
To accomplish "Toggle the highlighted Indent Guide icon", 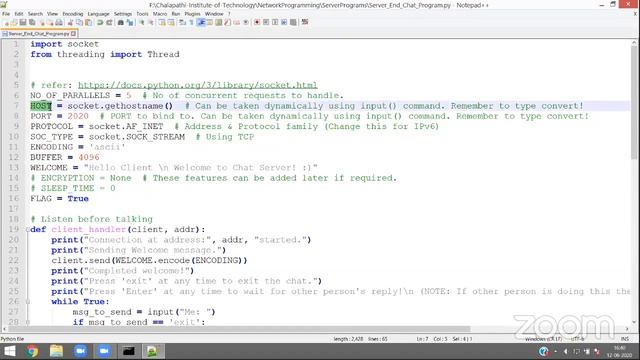I will (201, 22).
